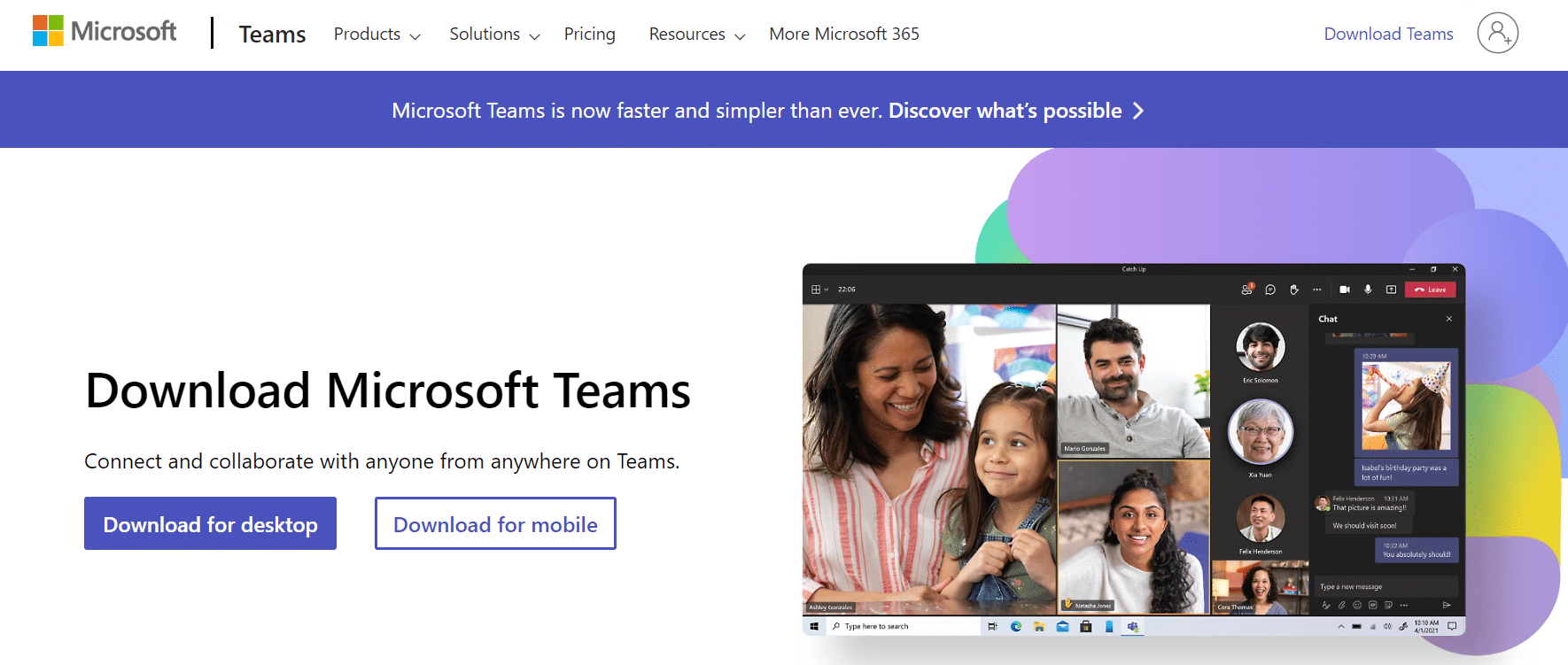Click the raise hand icon
This screenshot has height=665, width=1568.
[x=1294, y=290]
